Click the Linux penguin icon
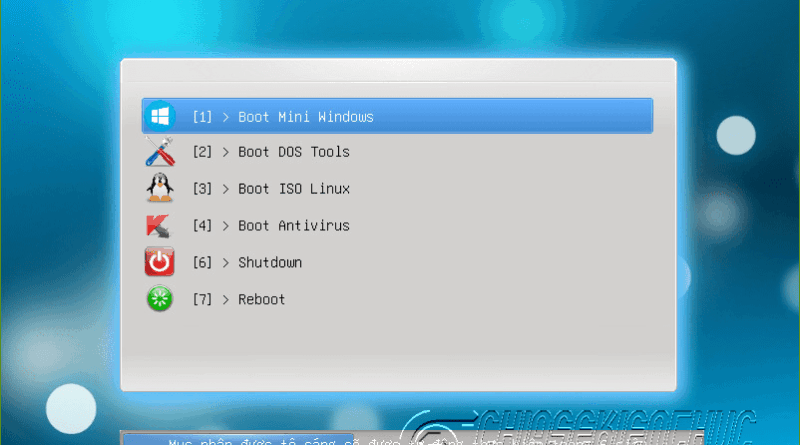Screen dimensions: 800x445 [x=160, y=188]
